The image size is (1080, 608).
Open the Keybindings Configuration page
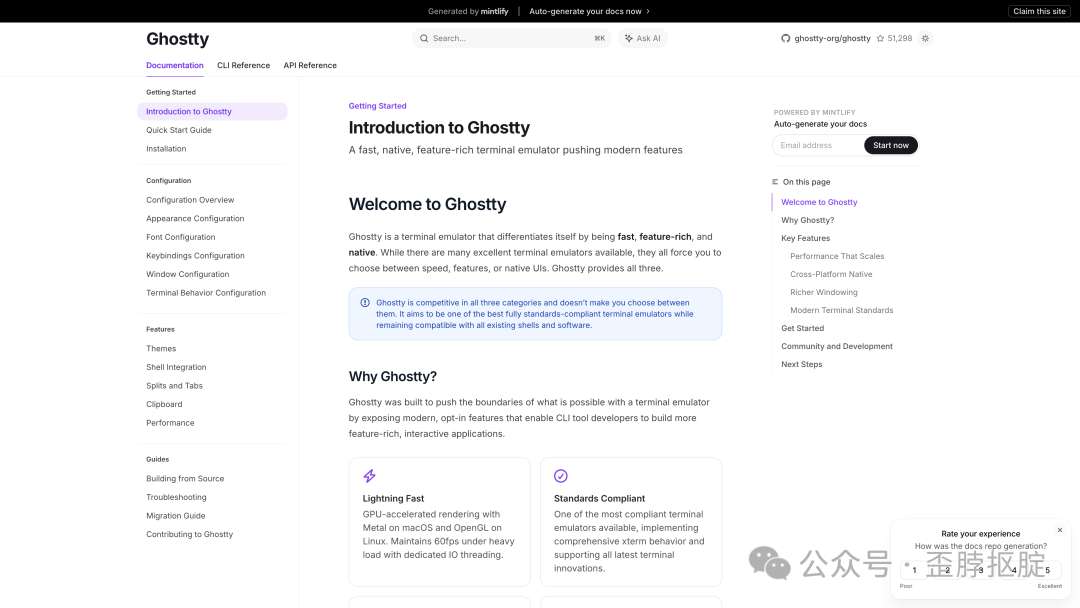pos(195,255)
